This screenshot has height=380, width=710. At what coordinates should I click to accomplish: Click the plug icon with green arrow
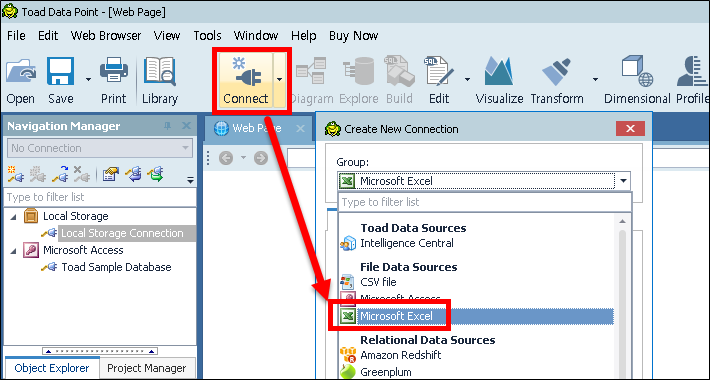pyautogui.click(x=155, y=174)
